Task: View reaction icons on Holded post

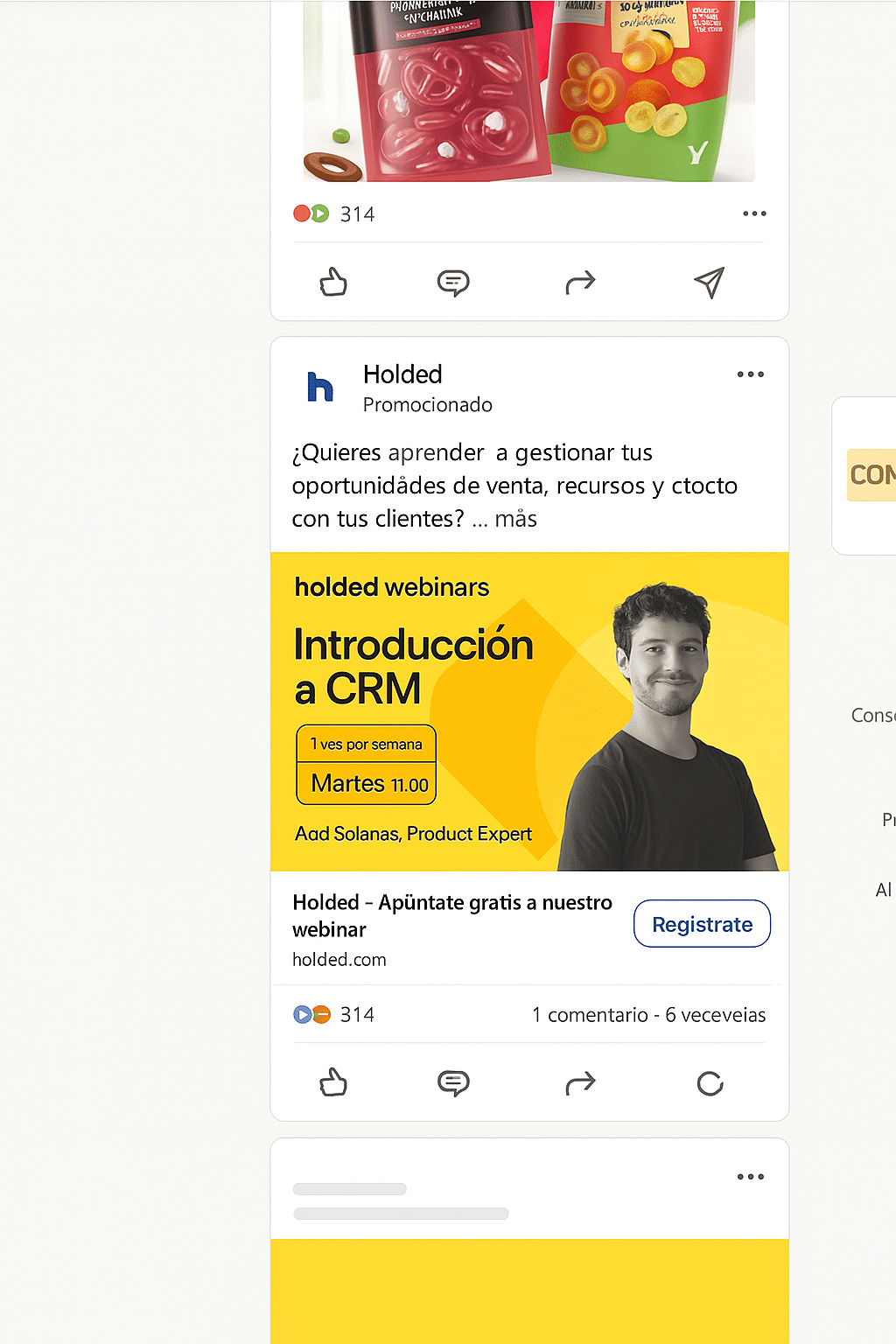Action: 311,1014
